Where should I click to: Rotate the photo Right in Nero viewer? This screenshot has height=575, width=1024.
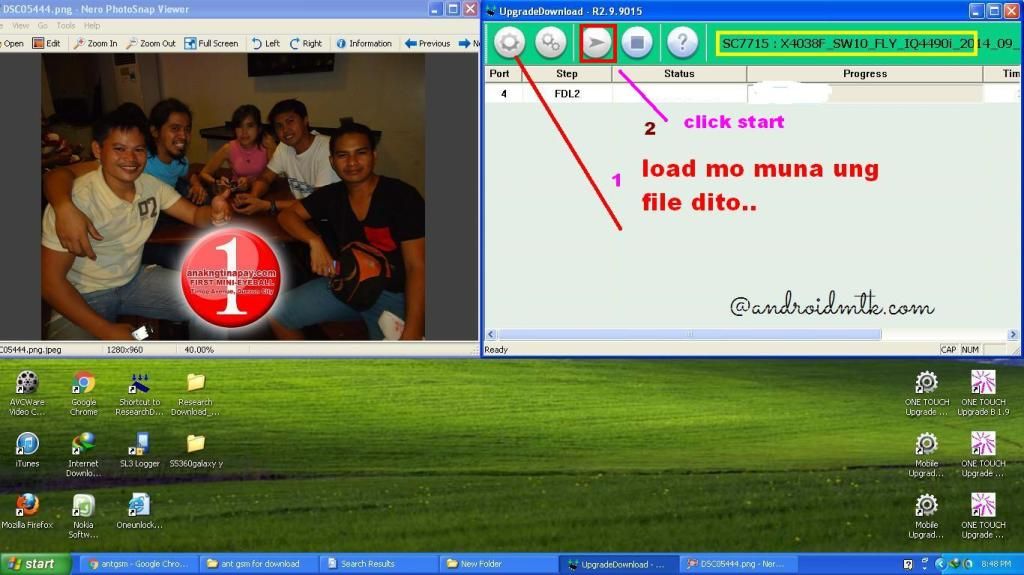305,44
